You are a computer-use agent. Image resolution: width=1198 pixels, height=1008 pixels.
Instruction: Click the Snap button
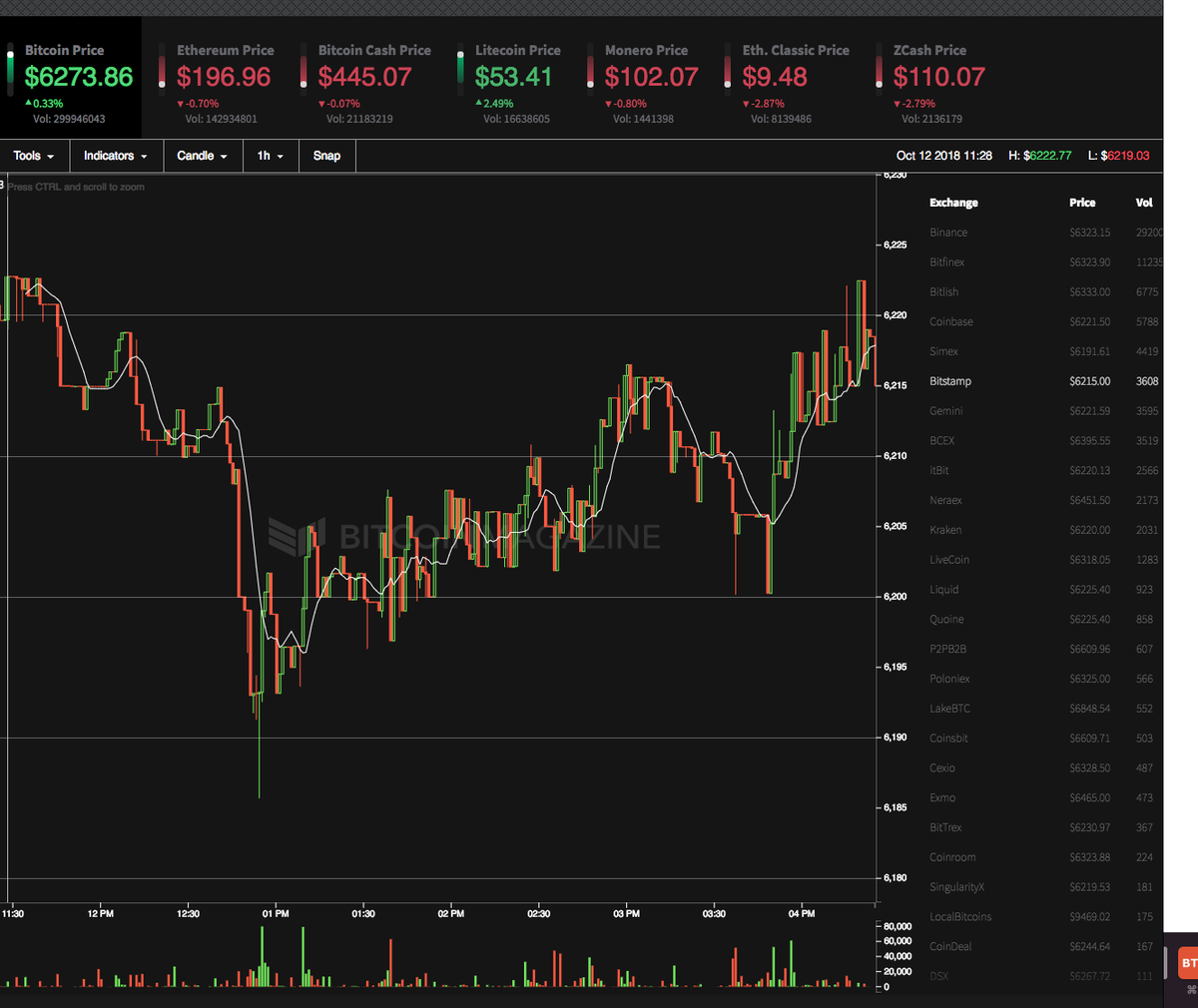click(x=326, y=156)
